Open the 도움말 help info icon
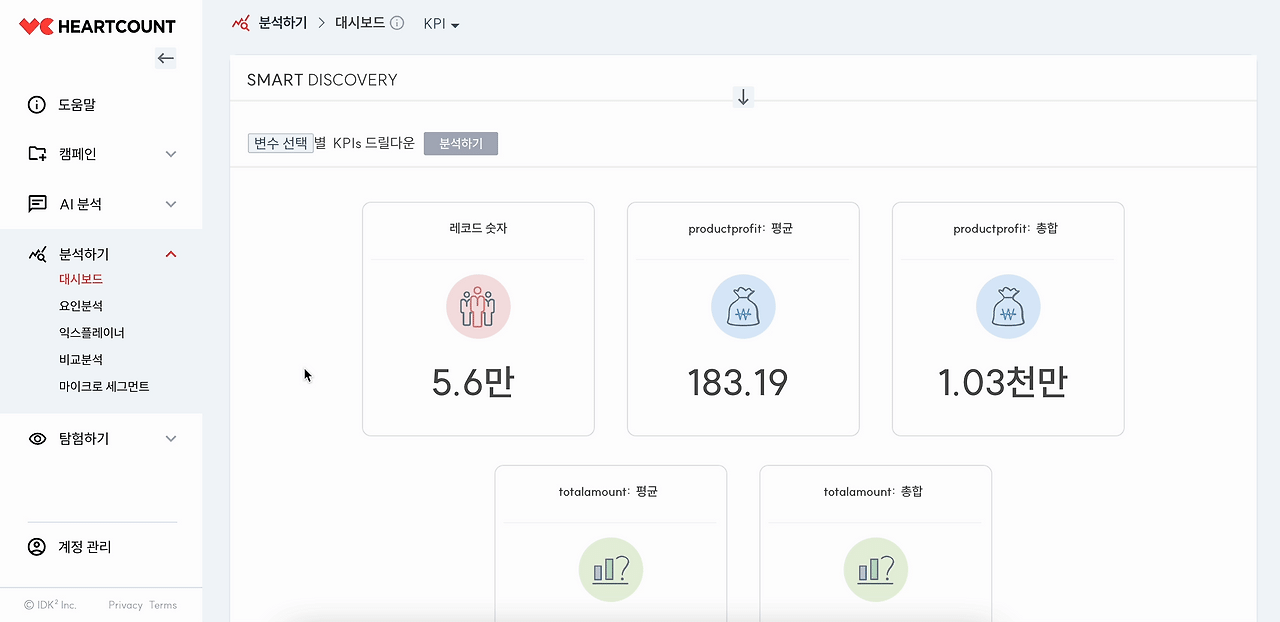Image resolution: width=1280 pixels, height=622 pixels. (x=37, y=104)
